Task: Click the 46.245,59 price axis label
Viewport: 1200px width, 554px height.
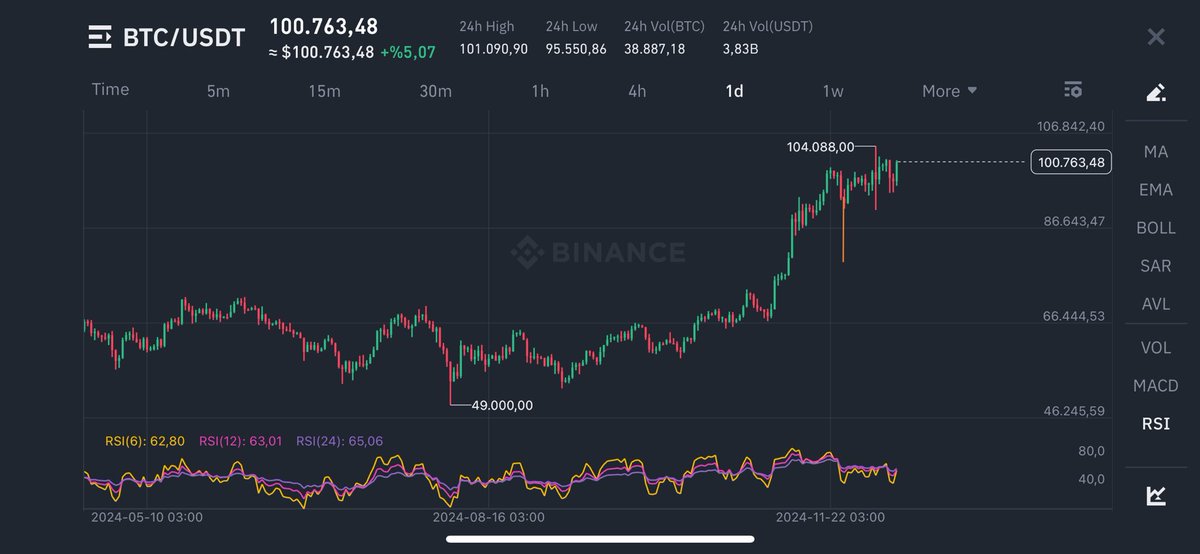Action: coord(1075,410)
